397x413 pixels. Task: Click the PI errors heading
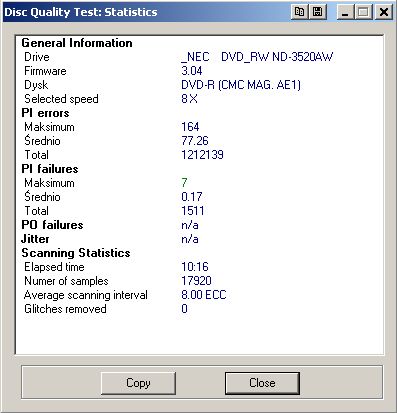pyautogui.click(x=45, y=113)
